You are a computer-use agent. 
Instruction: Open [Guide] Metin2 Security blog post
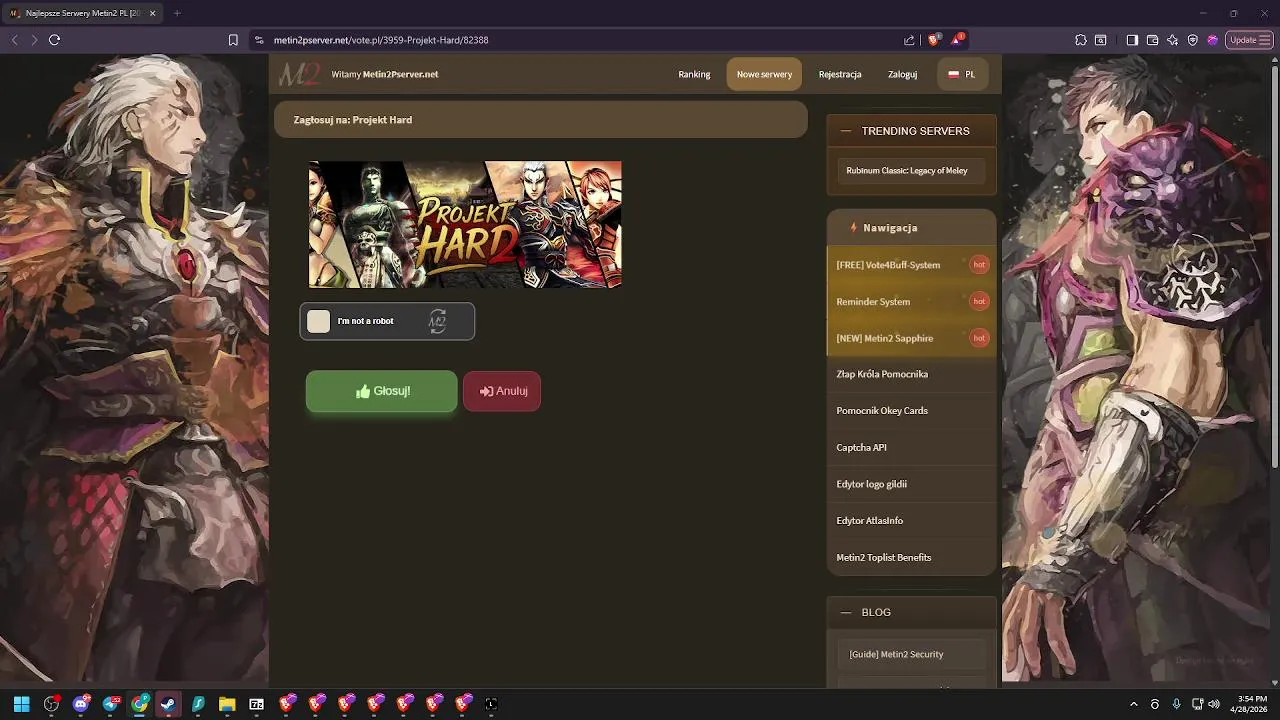(896, 654)
